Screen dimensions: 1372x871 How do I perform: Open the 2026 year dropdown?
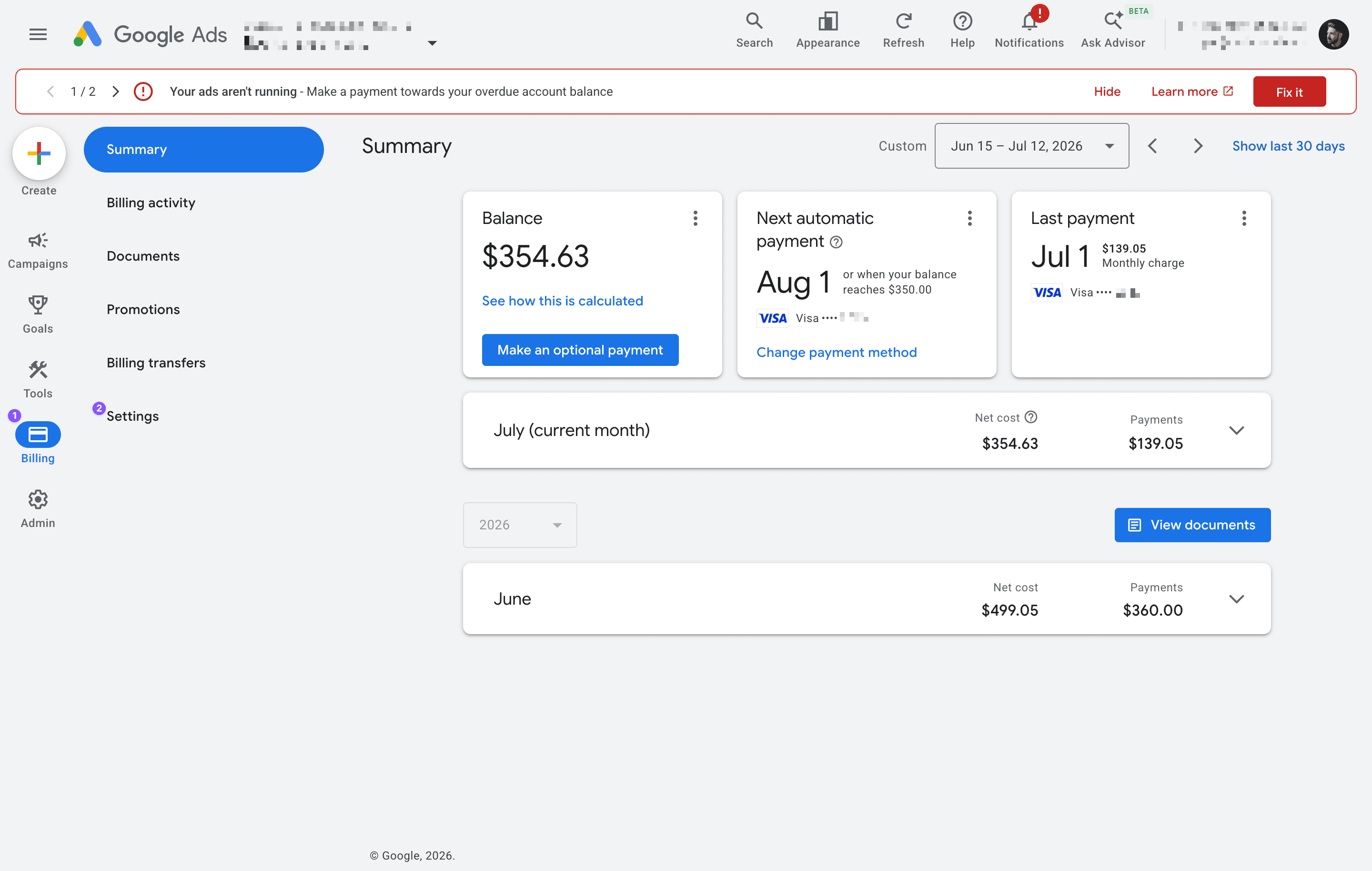point(520,525)
